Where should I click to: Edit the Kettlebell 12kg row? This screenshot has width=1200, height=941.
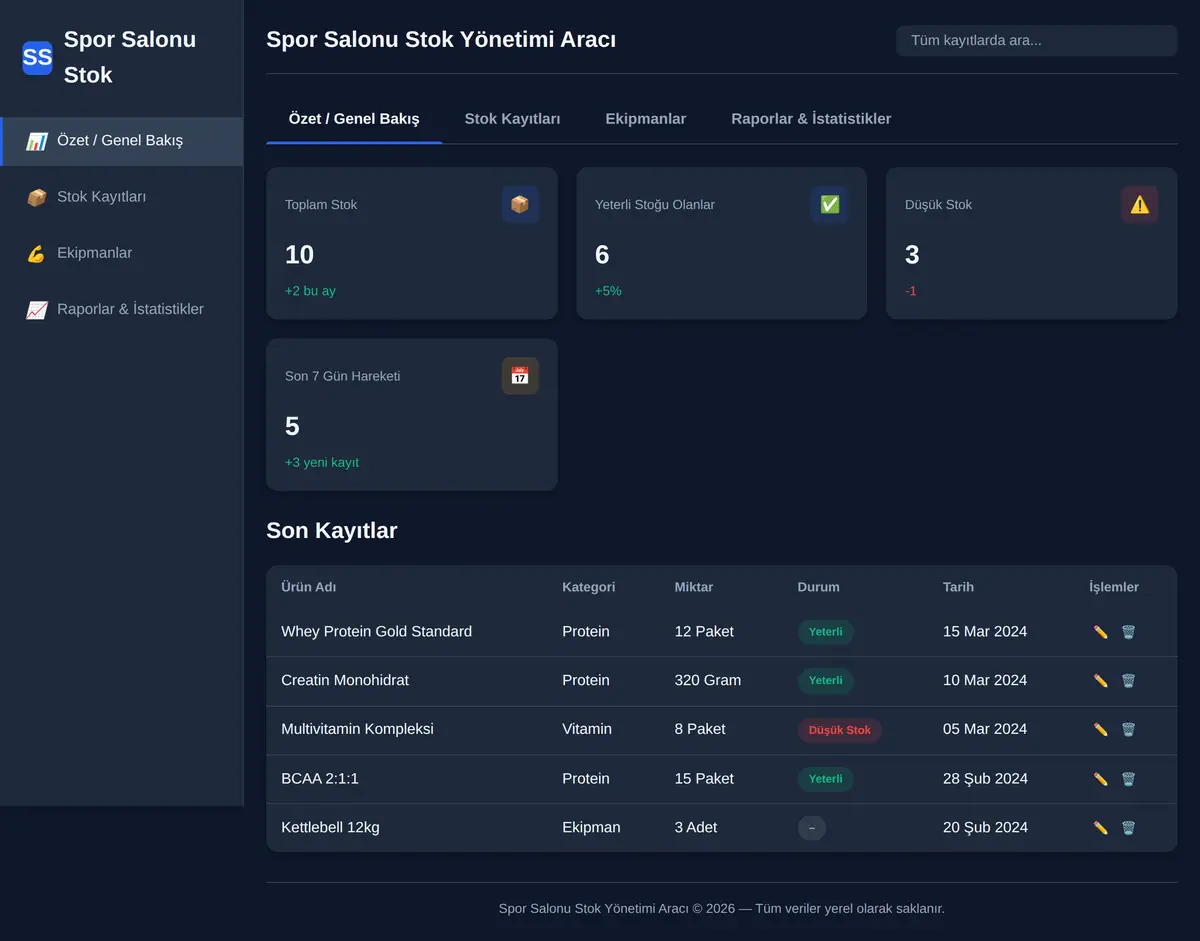pyautogui.click(x=1101, y=828)
